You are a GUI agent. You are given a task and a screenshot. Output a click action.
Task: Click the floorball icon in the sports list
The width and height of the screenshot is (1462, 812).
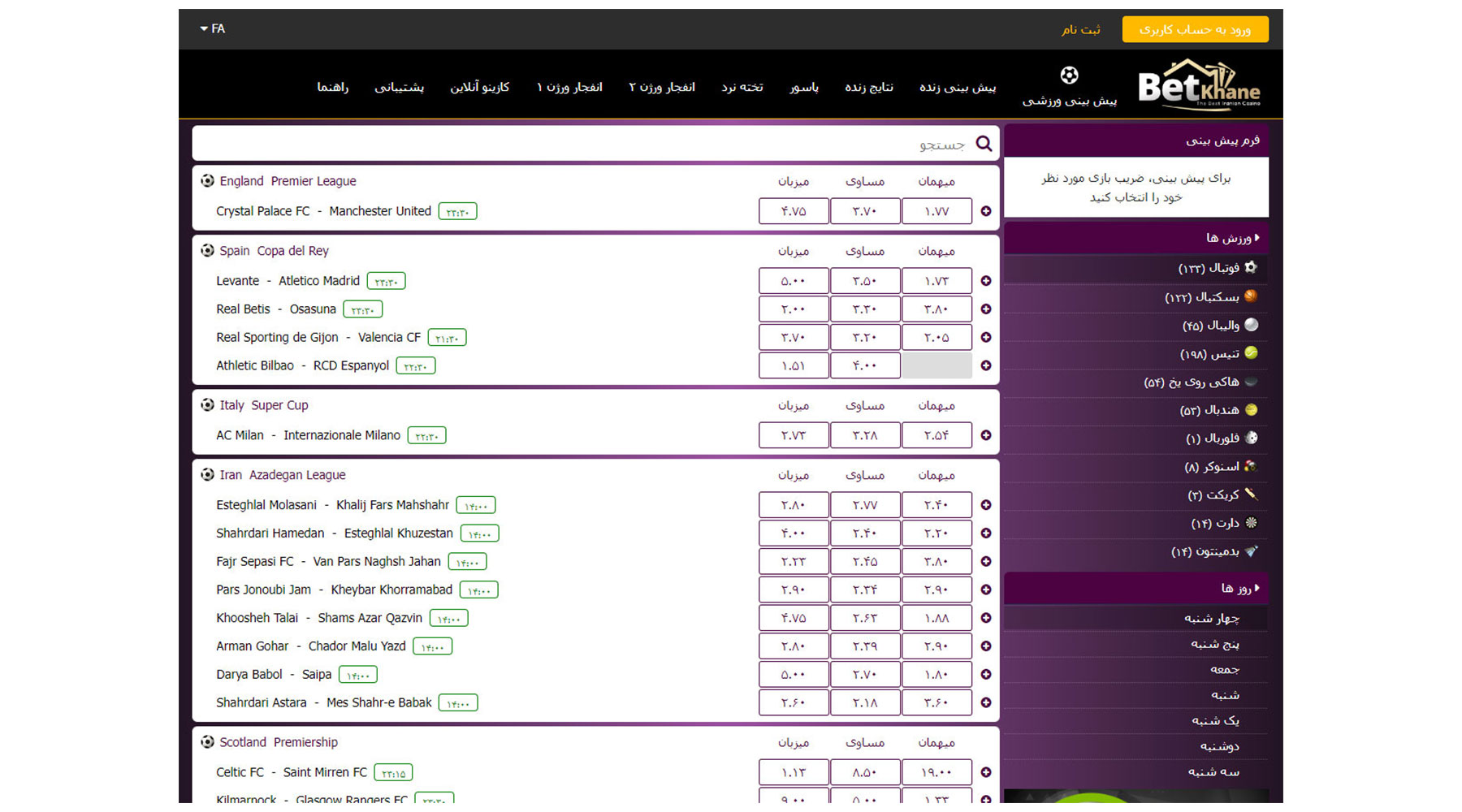point(1251,438)
